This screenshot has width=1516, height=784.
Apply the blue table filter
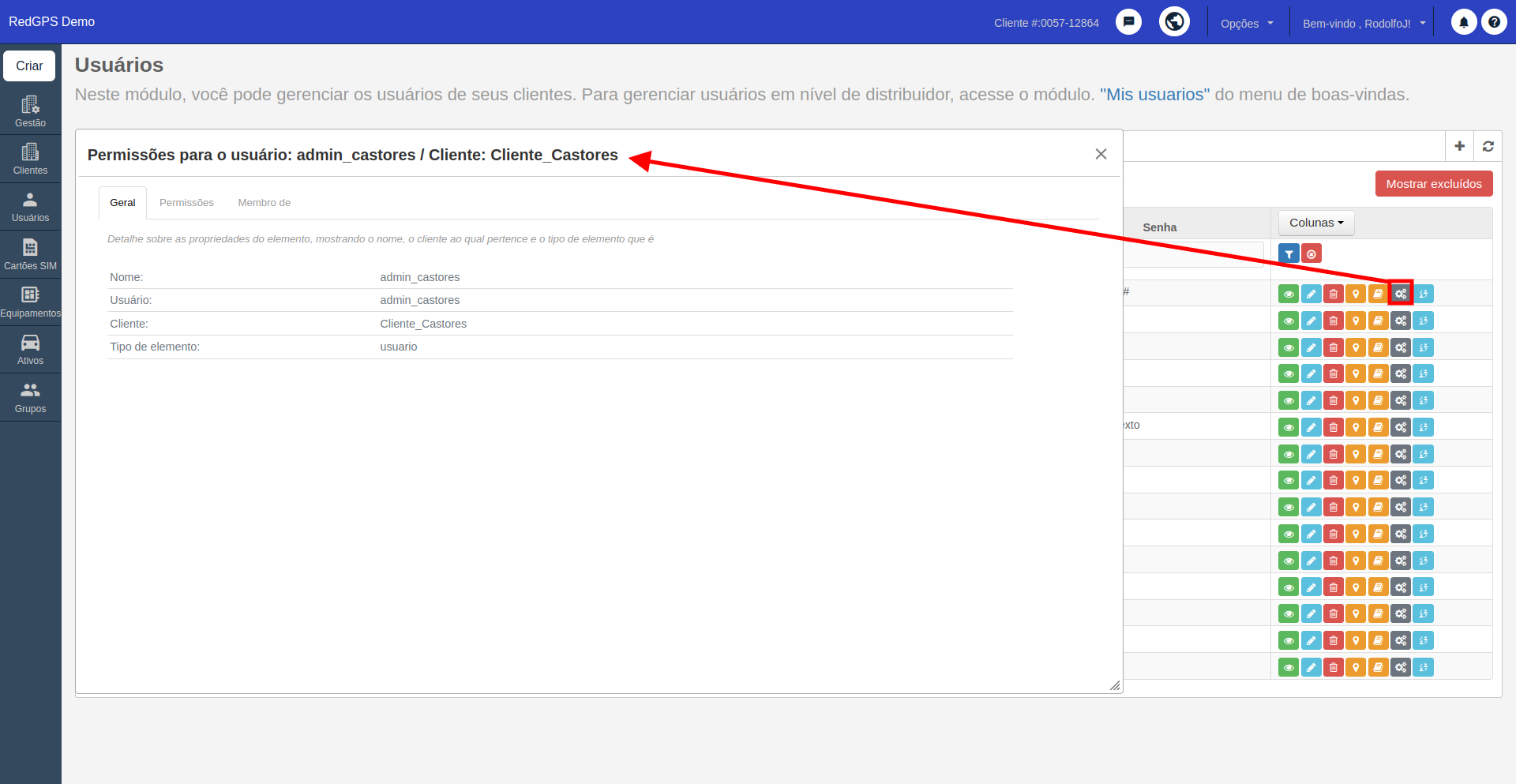[x=1289, y=253]
